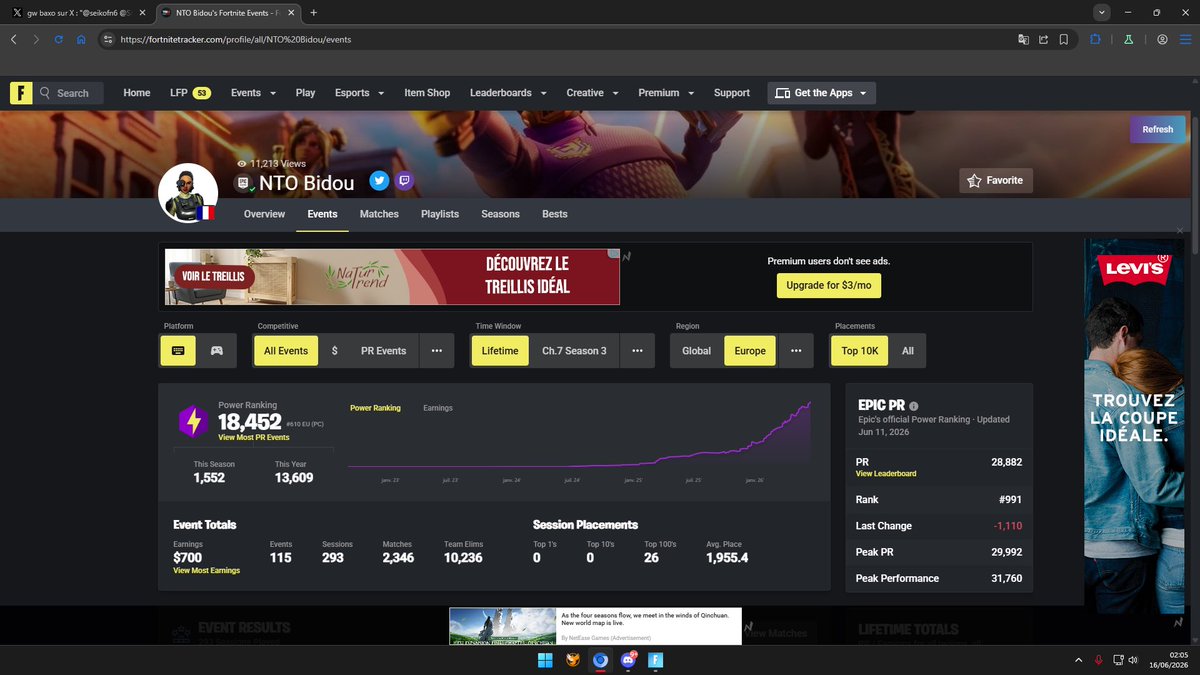
Task: Open a new browser tab with plus icon
Action: pyautogui.click(x=314, y=12)
